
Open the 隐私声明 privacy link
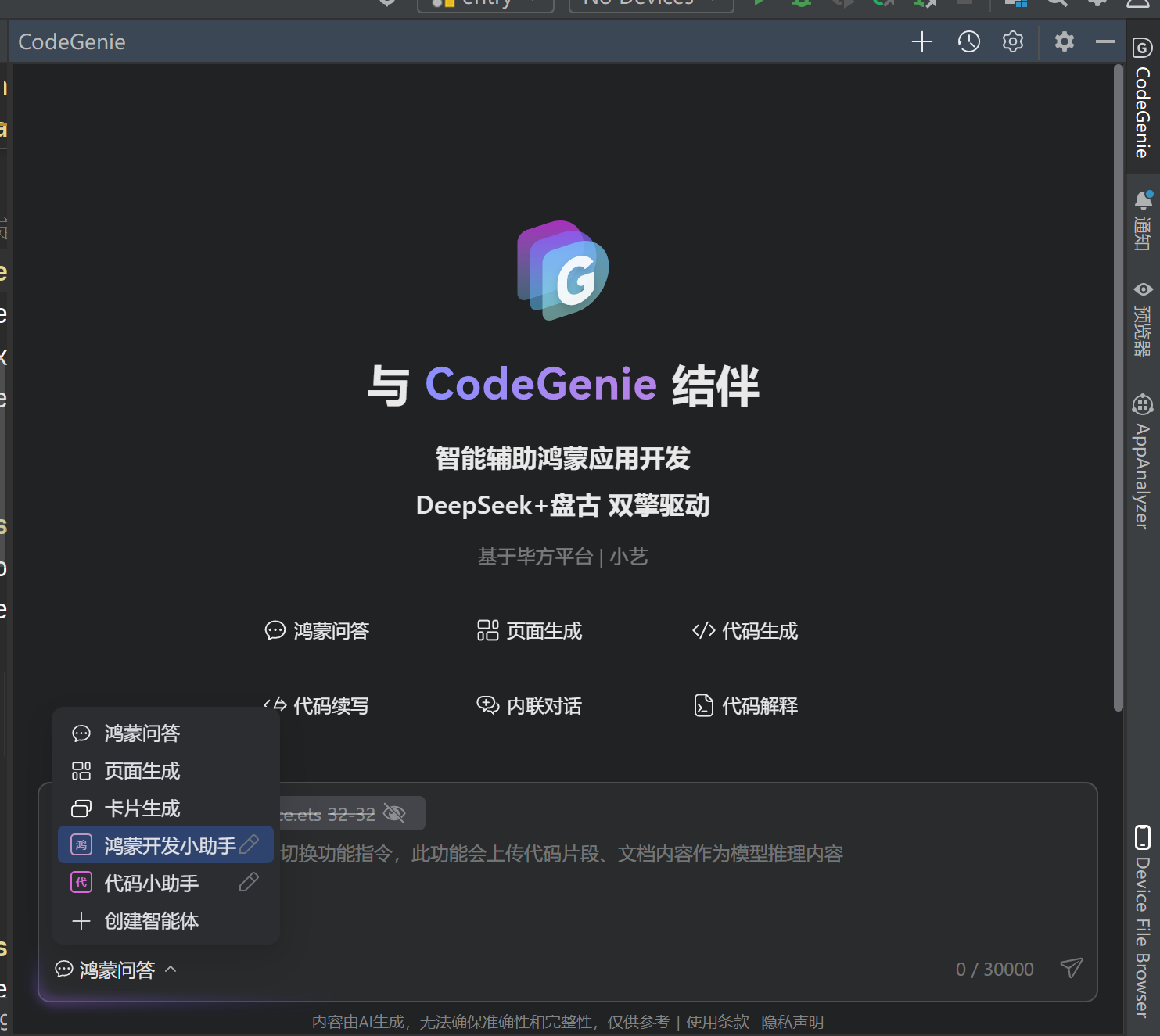[792, 1022]
